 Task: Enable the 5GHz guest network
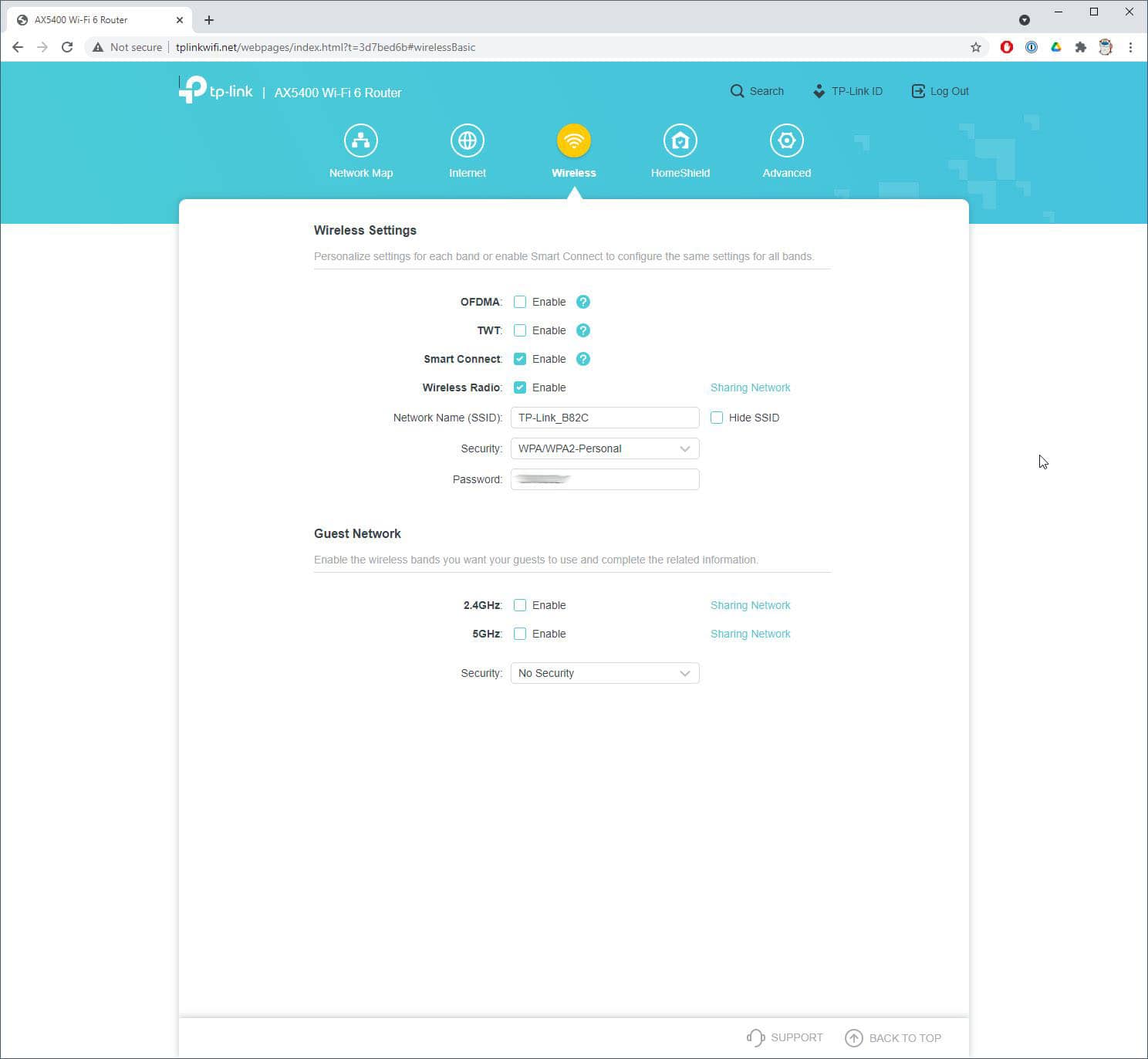520,634
